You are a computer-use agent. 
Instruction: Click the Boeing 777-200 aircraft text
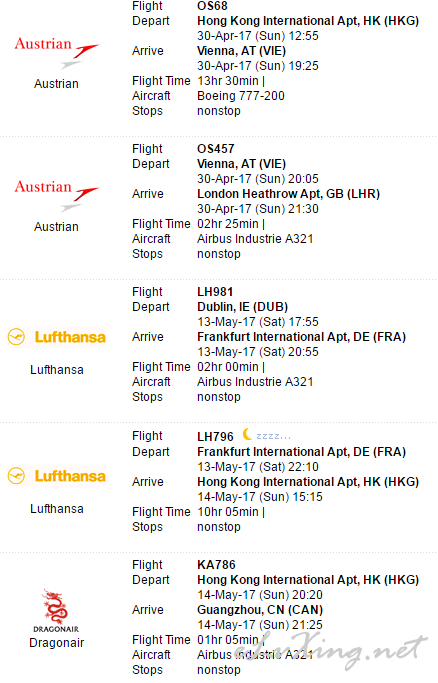pyautogui.click(x=241, y=96)
